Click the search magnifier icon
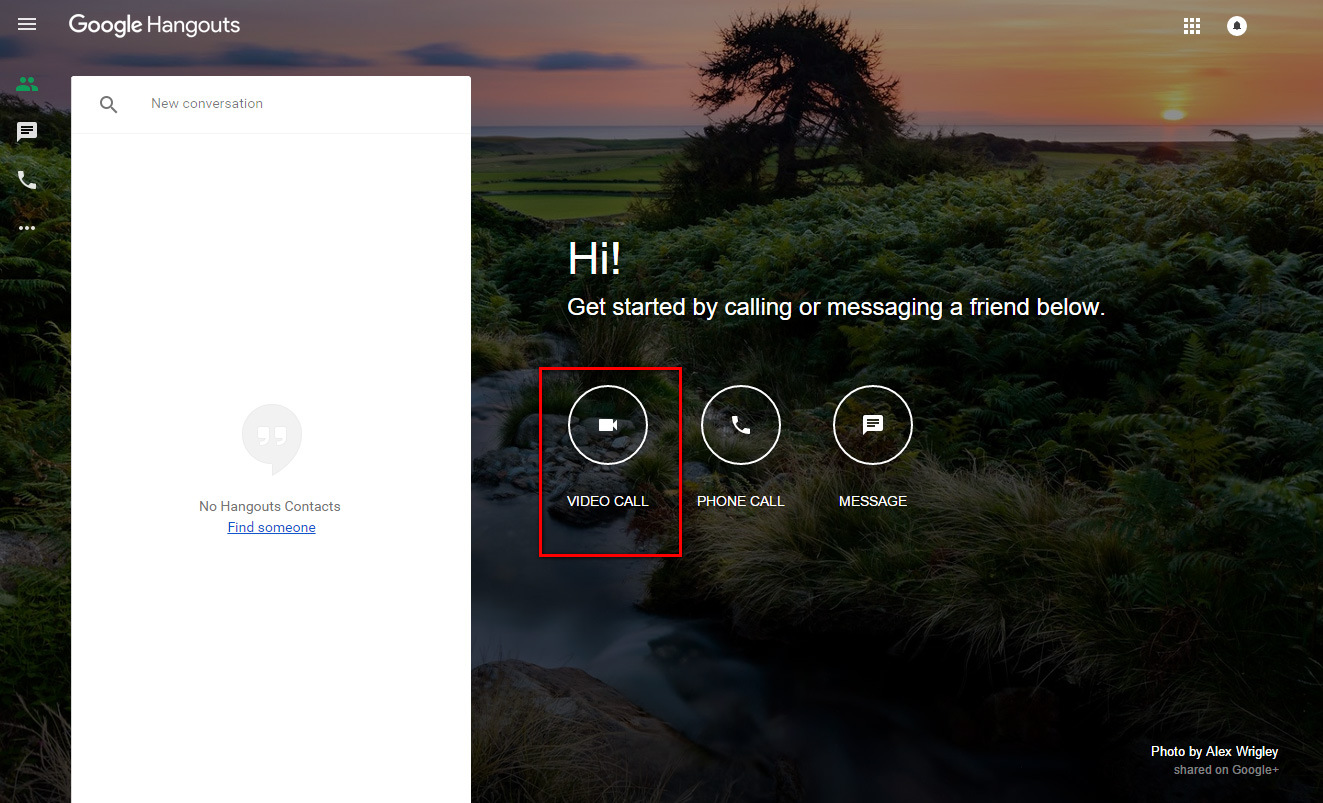 tap(109, 103)
